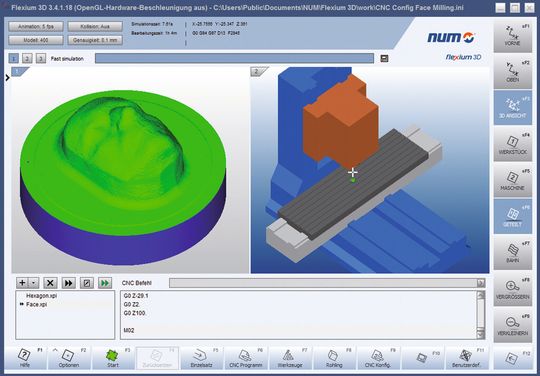Viewport: 540px width, 376px height.
Task: Select the M02 code line
Action: click(x=129, y=330)
